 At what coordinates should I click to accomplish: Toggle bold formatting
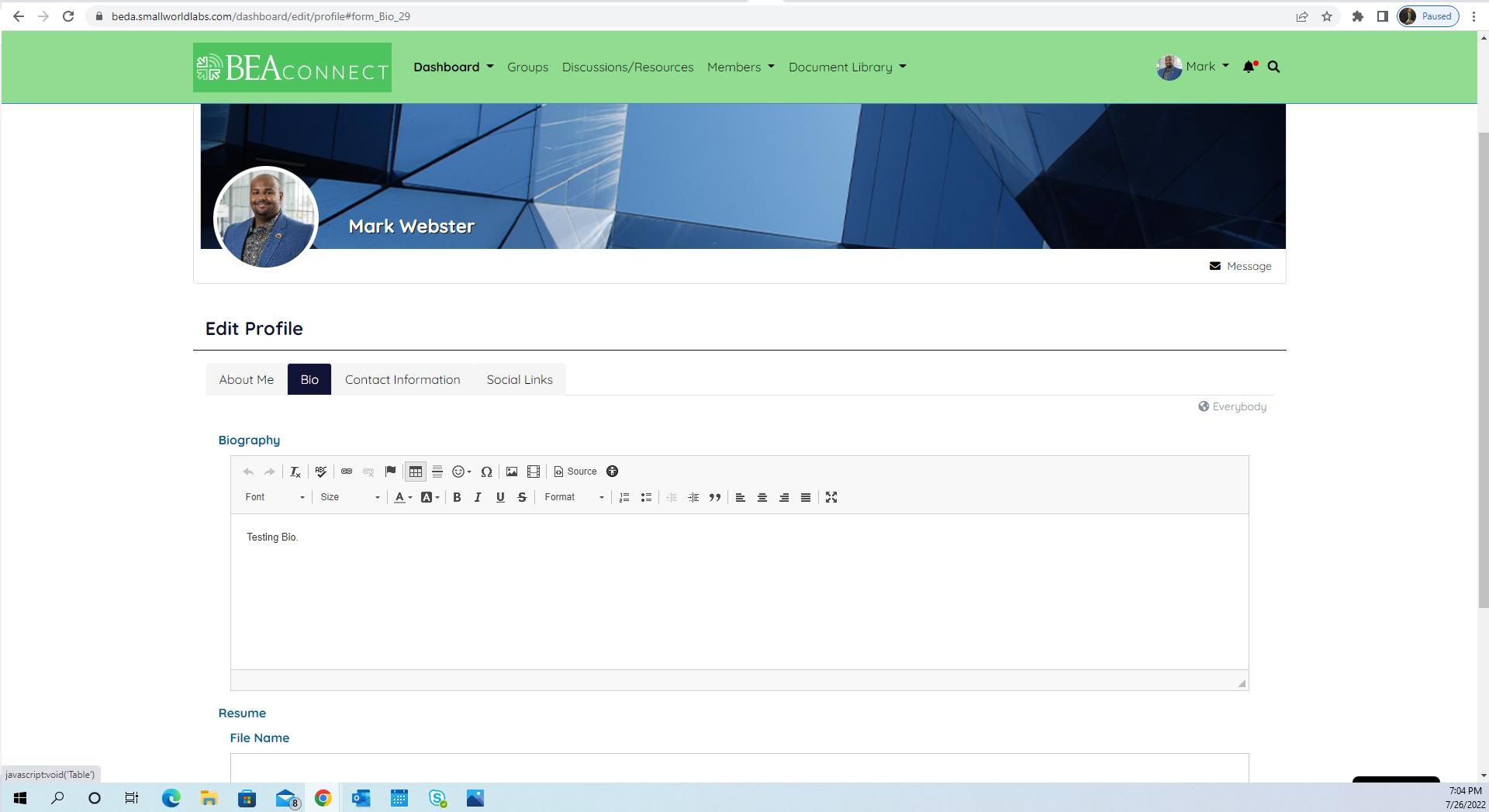tap(457, 497)
